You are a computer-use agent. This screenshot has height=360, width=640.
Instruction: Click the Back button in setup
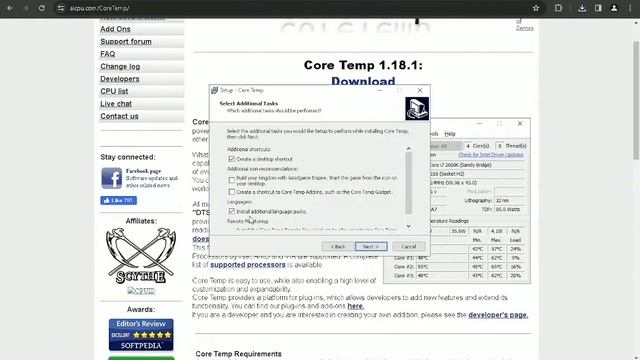pyautogui.click(x=338, y=247)
